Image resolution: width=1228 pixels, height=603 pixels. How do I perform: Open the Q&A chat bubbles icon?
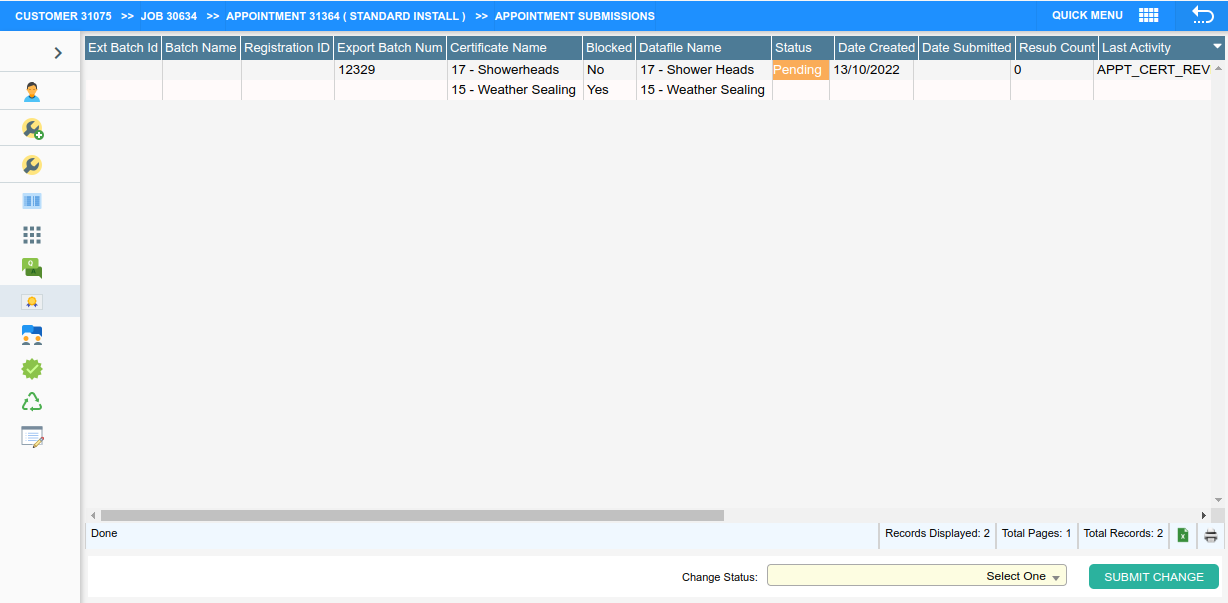click(x=32, y=268)
